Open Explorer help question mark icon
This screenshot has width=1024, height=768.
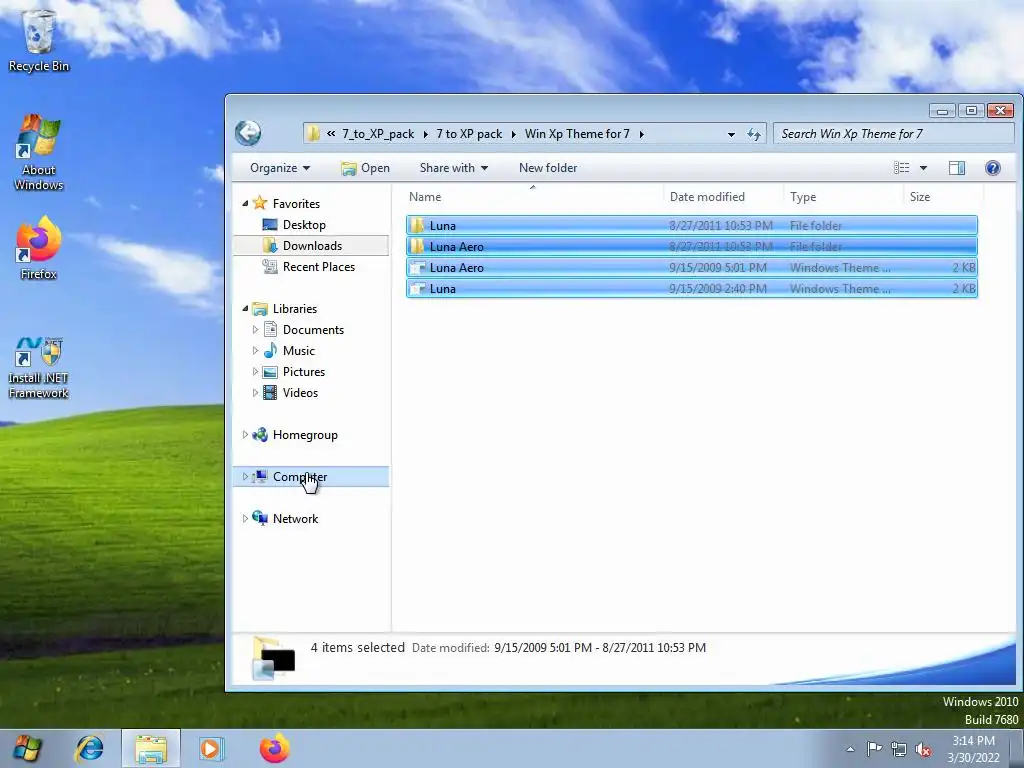pos(993,168)
